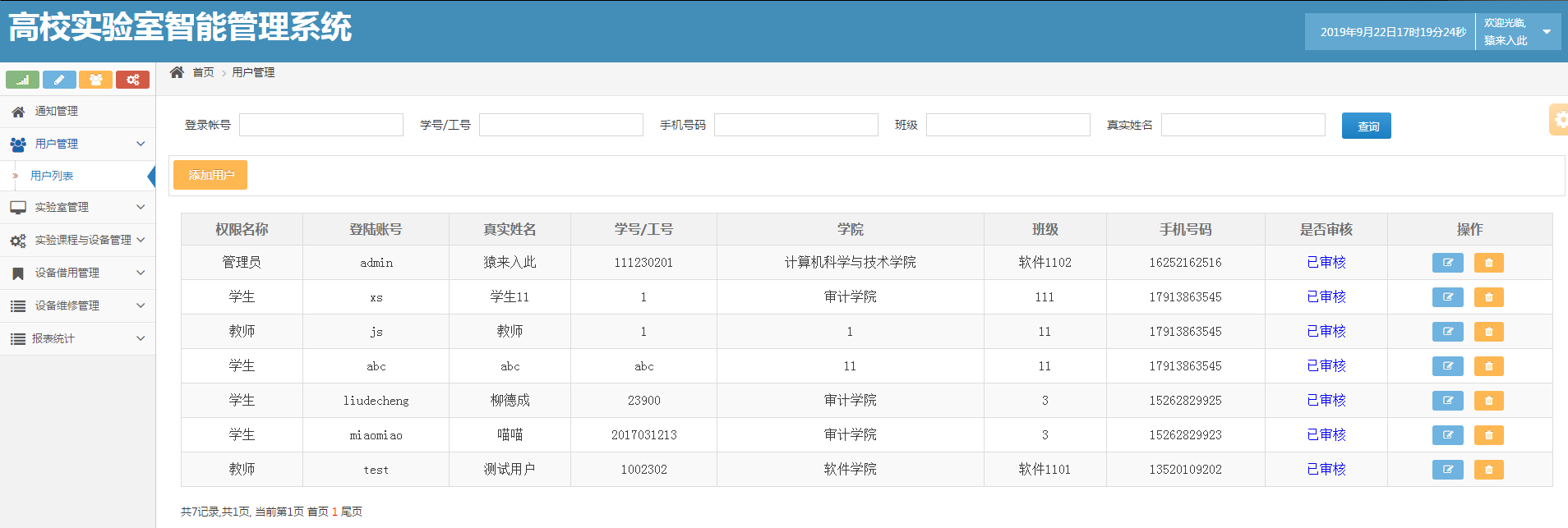This screenshot has height=528, width=1568.
Task: Collapse the 用户管理 menu chevron
Action: (x=141, y=144)
